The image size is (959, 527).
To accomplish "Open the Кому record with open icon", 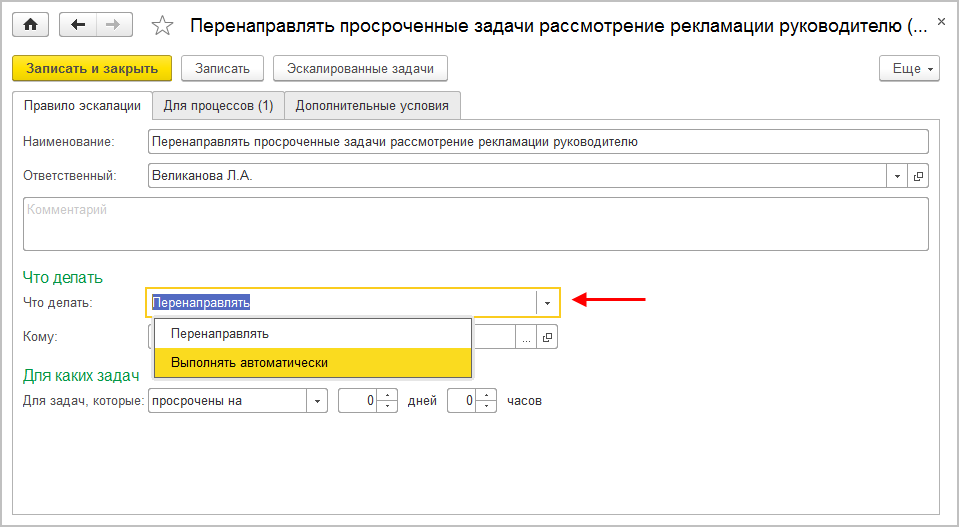I will coord(547,337).
